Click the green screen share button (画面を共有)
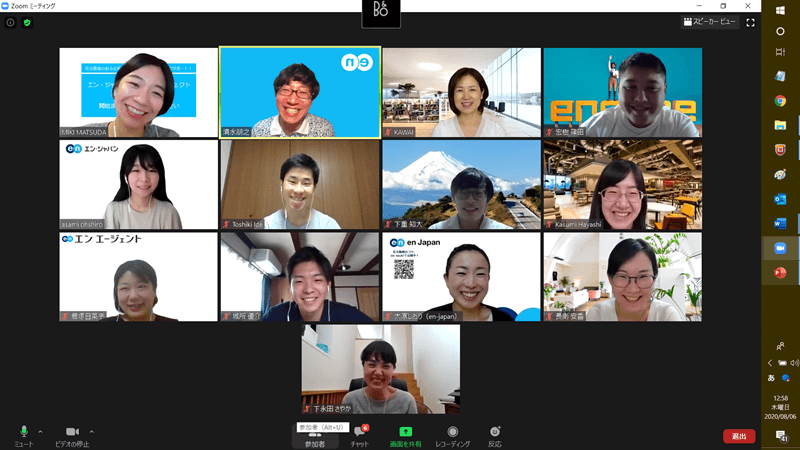800x450 pixels. coord(405,435)
